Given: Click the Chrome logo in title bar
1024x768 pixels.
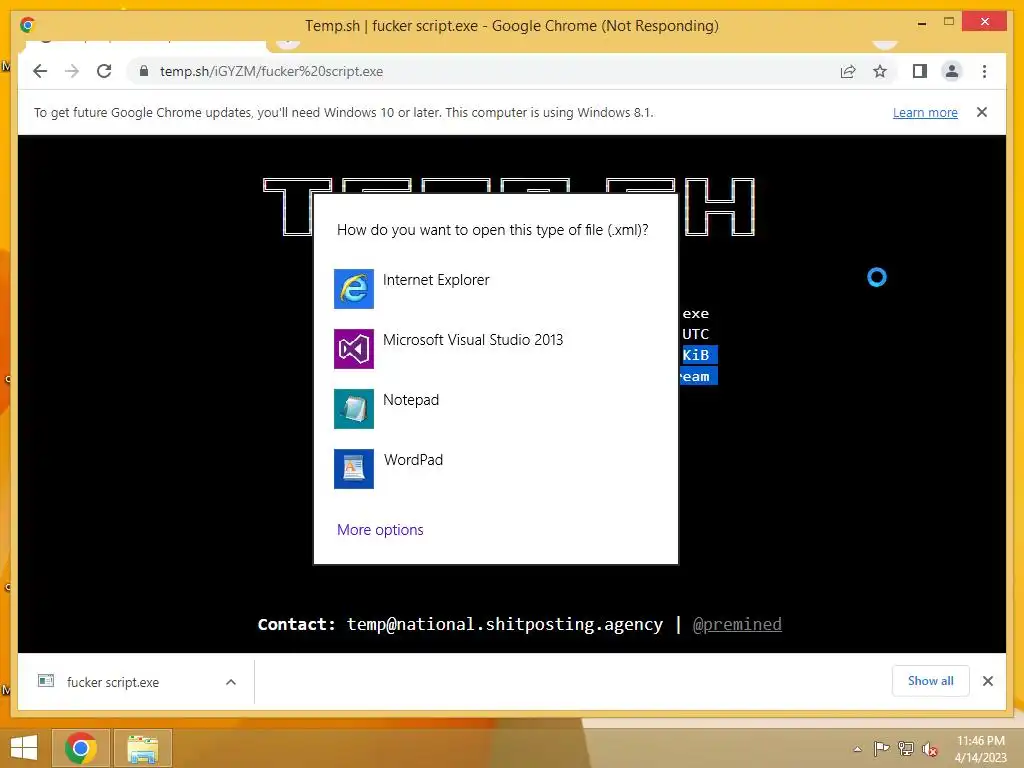Looking at the screenshot, I should 27,25.
